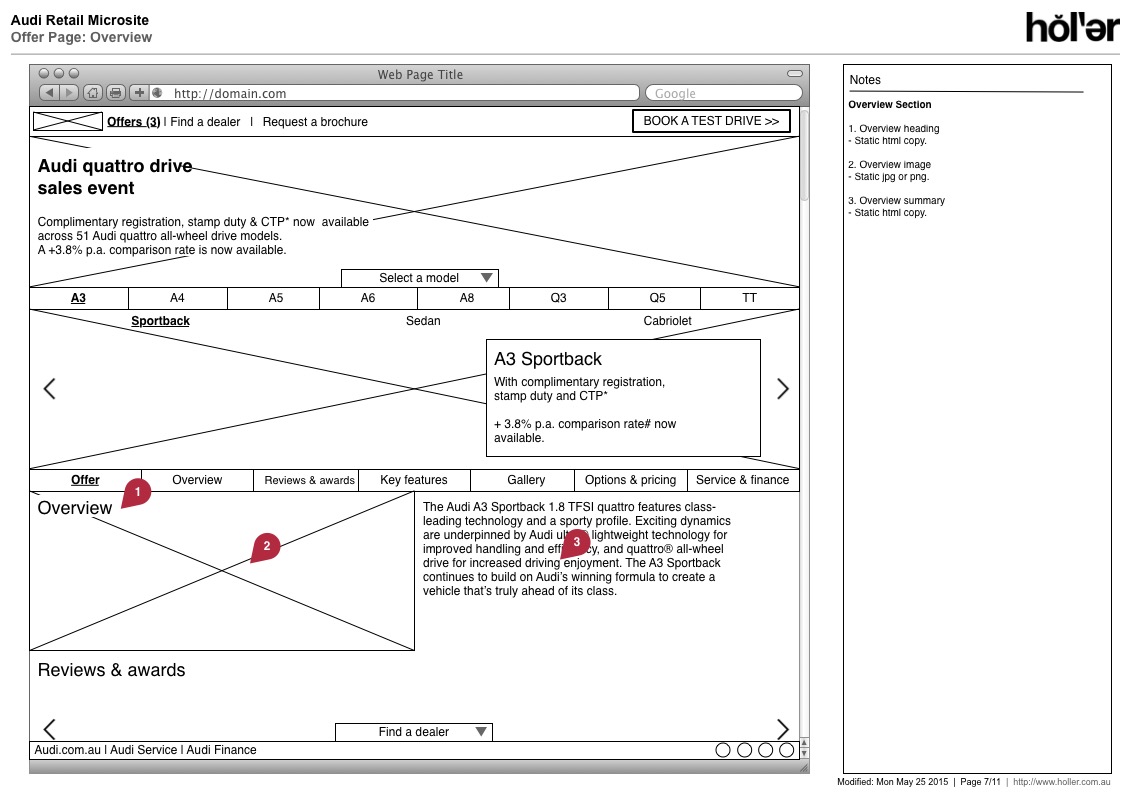Image resolution: width=1132 pixels, height=806 pixels.
Task: Open the Request a brochure link
Action: click(315, 121)
